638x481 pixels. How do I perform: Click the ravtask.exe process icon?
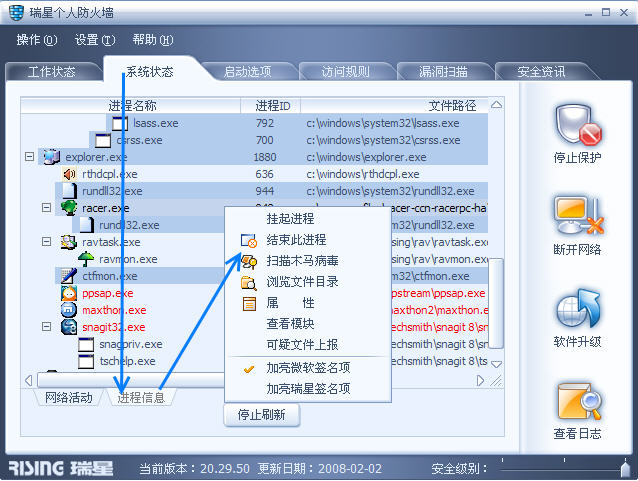pos(69,242)
